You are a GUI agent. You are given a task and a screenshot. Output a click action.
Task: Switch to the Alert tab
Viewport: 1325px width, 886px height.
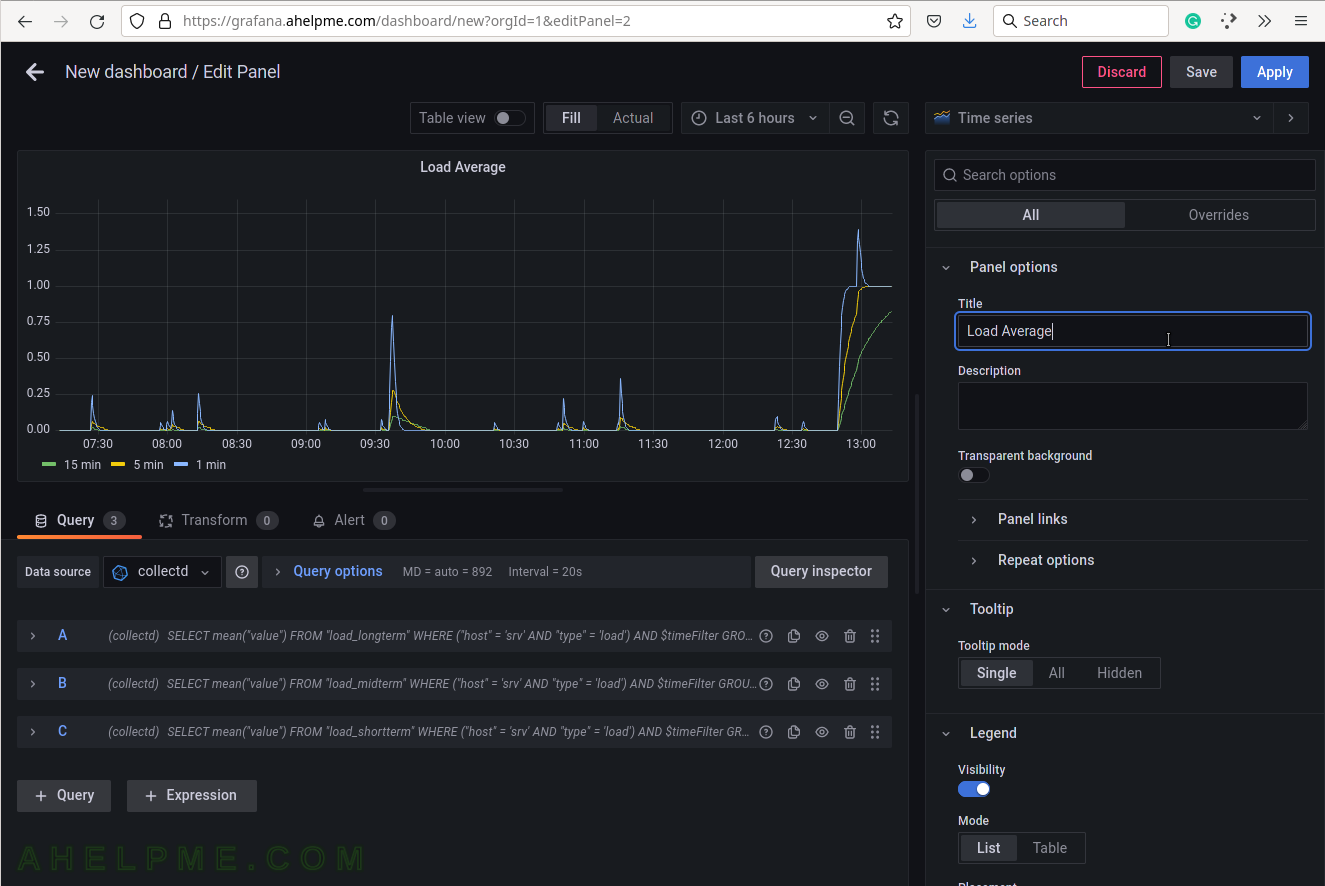pos(354,520)
